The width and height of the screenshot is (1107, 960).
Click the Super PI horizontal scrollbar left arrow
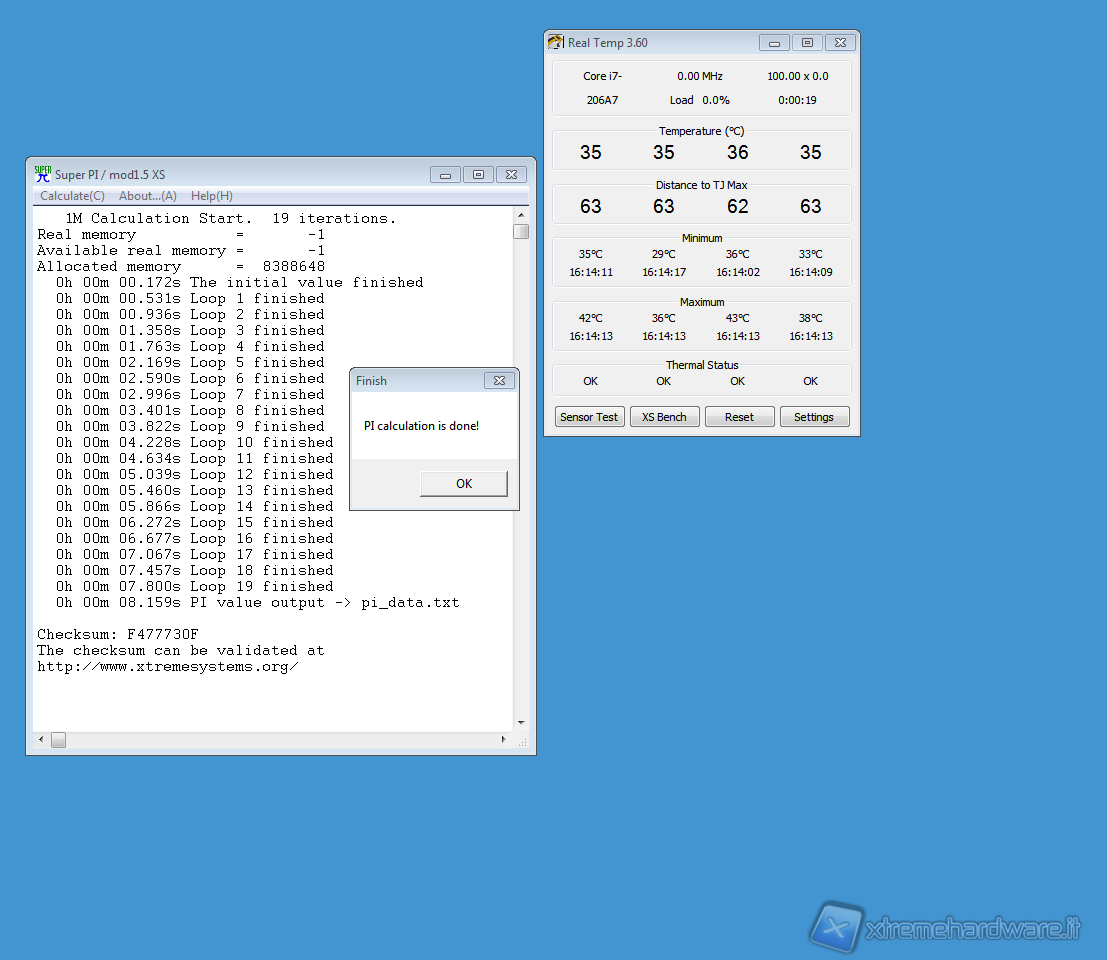(41, 740)
